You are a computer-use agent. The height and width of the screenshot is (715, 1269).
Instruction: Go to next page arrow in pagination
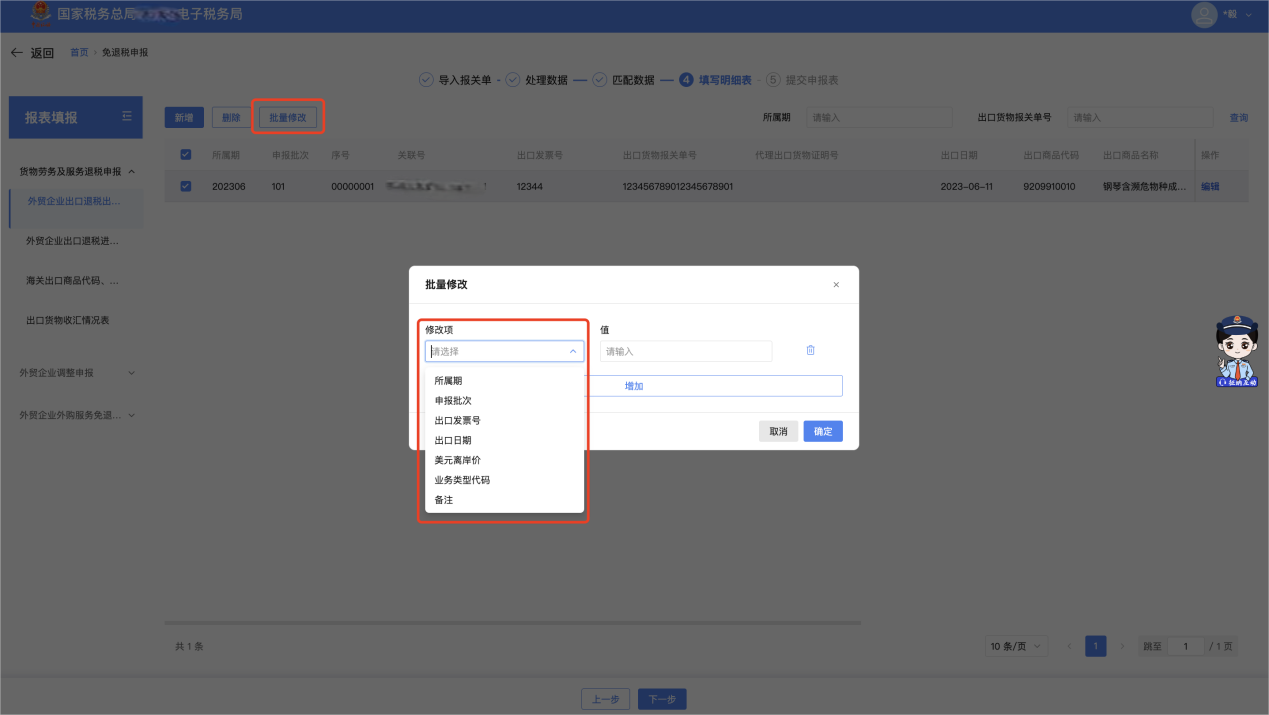1122,647
